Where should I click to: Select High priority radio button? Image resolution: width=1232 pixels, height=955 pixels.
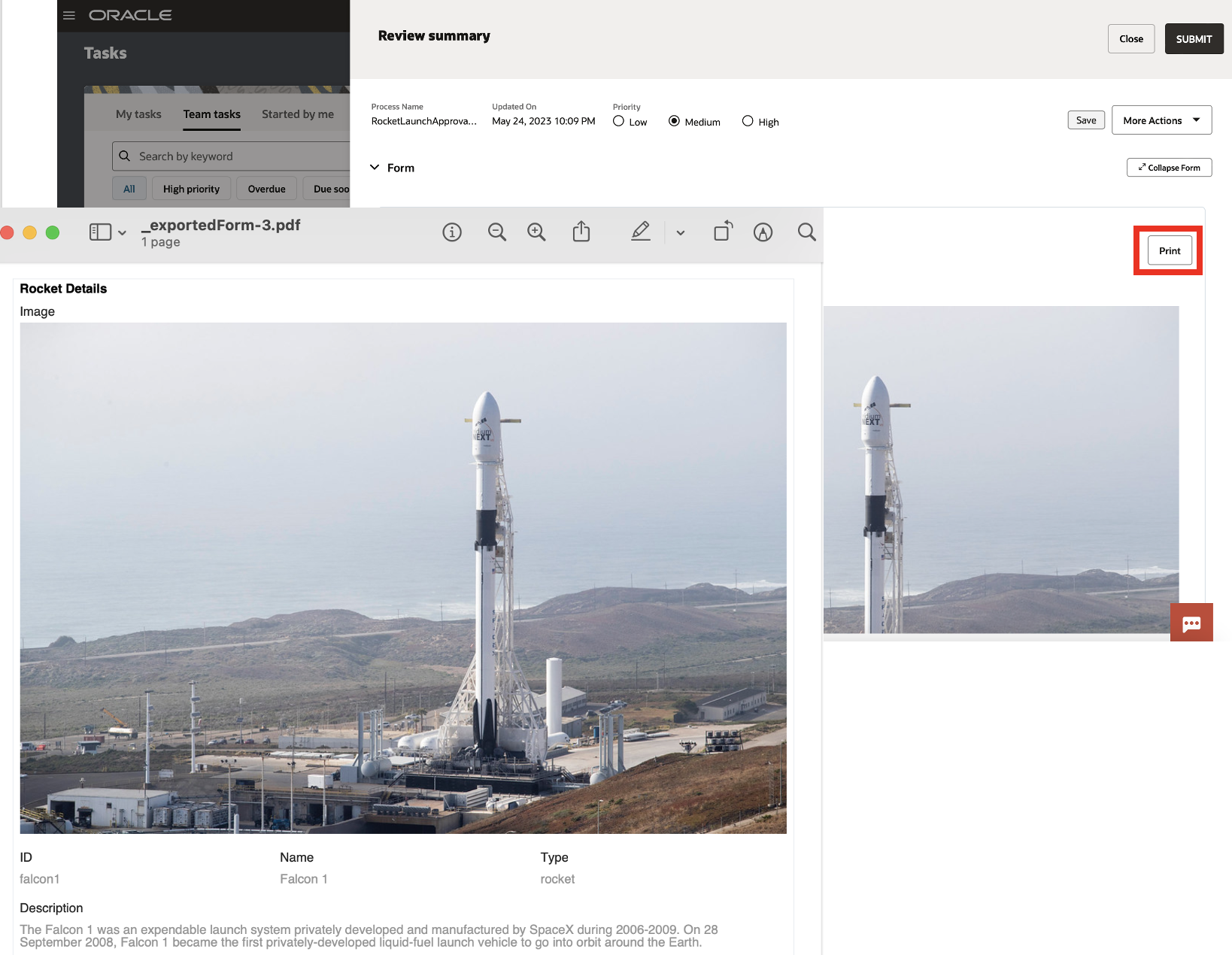[748, 121]
